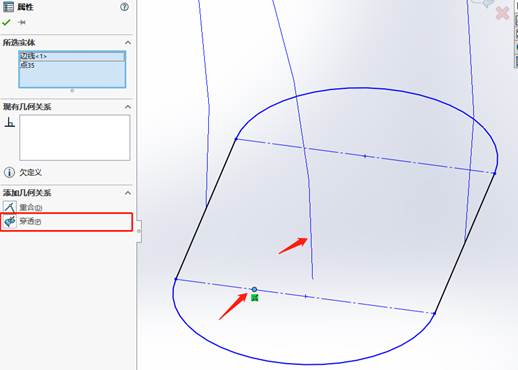Click the Properties panel icon in header

pyautogui.click(x=8, y=7)
